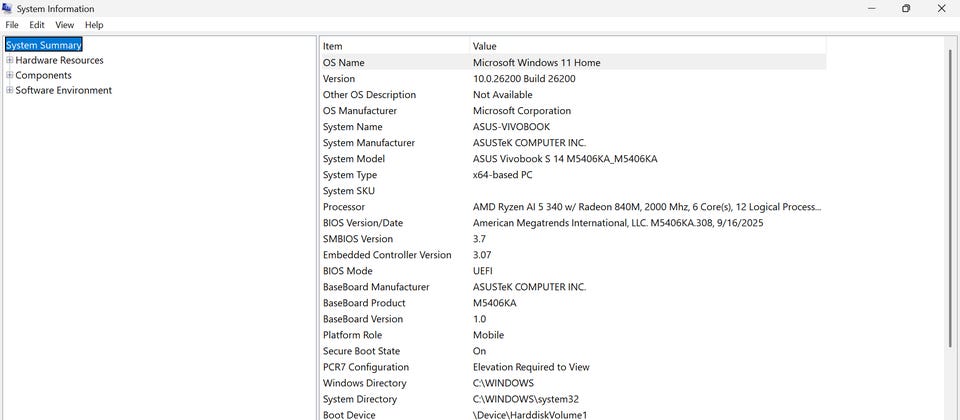Select the OS Name row label

(343, 62)
